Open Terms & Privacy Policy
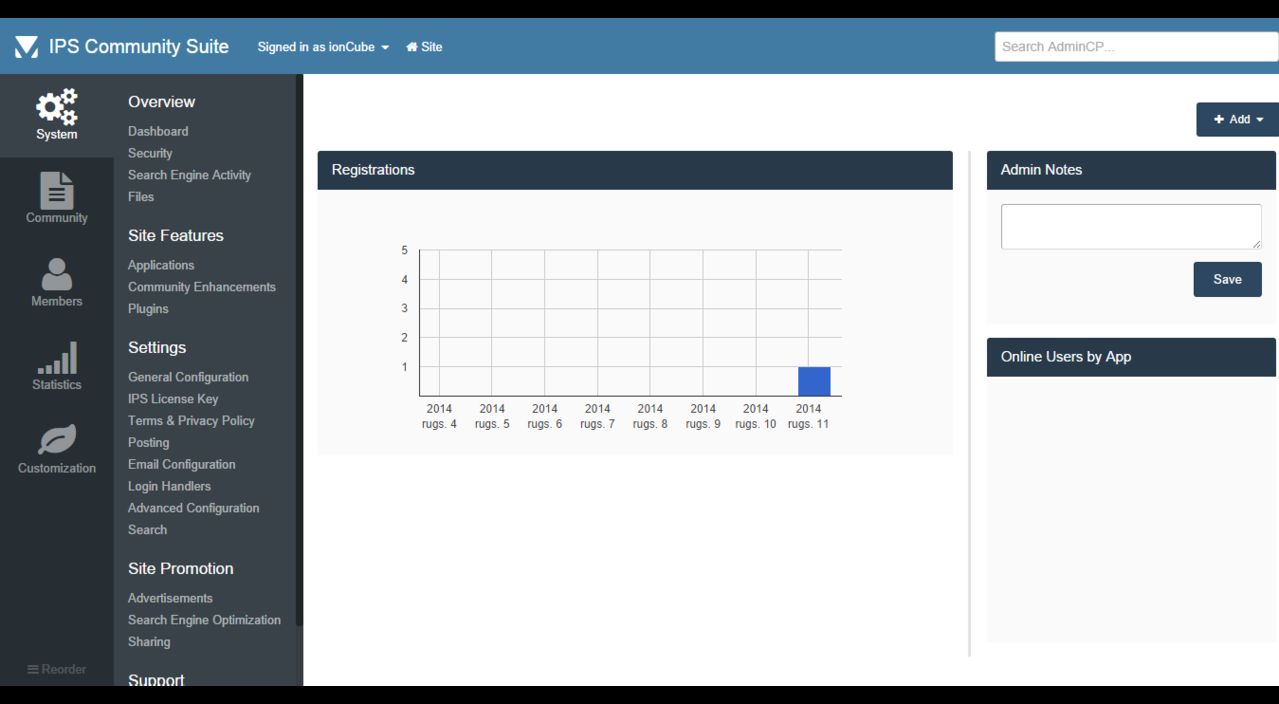Screen dimensions: 1279x704 (x=191, y=421)
